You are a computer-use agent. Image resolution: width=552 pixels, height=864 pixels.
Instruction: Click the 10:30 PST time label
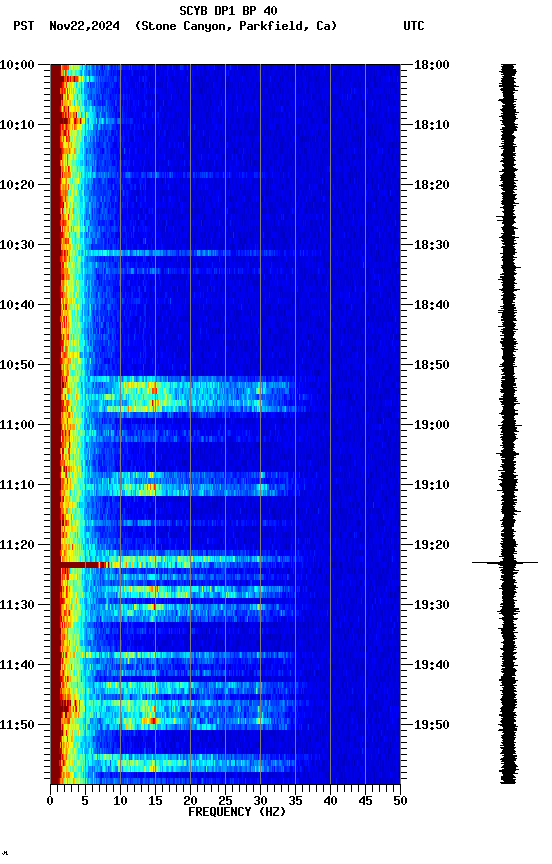(x=17, y=245)
